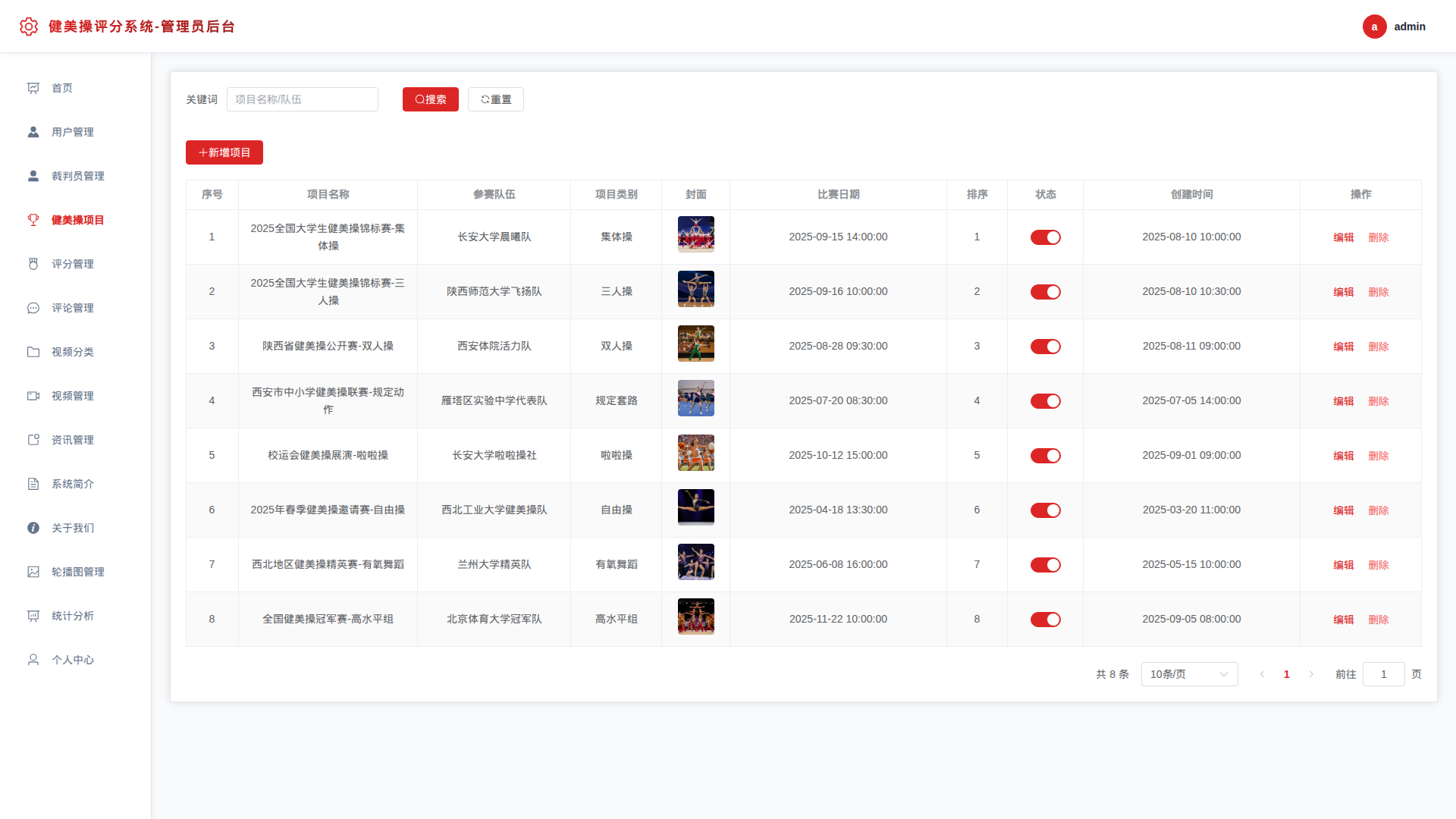Click the 视频管理 camera icon

tap(33, 396)
